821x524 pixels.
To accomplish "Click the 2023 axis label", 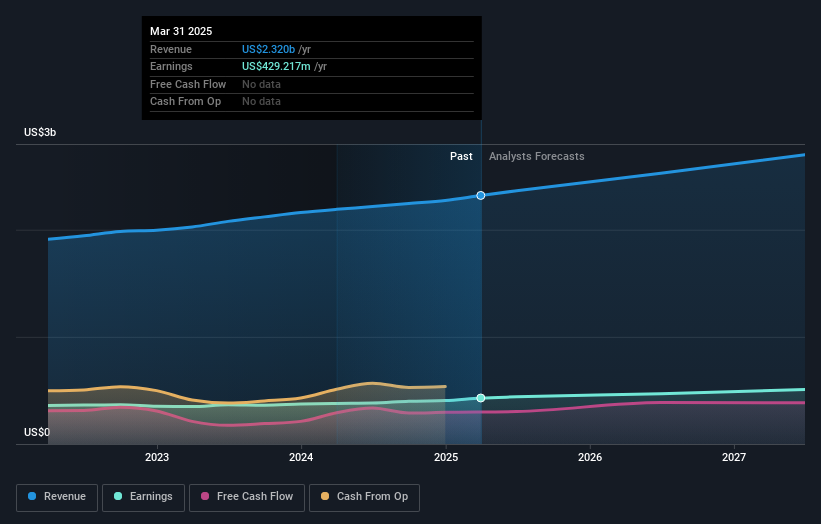I will pyautogui.click(x=157, y=458).
